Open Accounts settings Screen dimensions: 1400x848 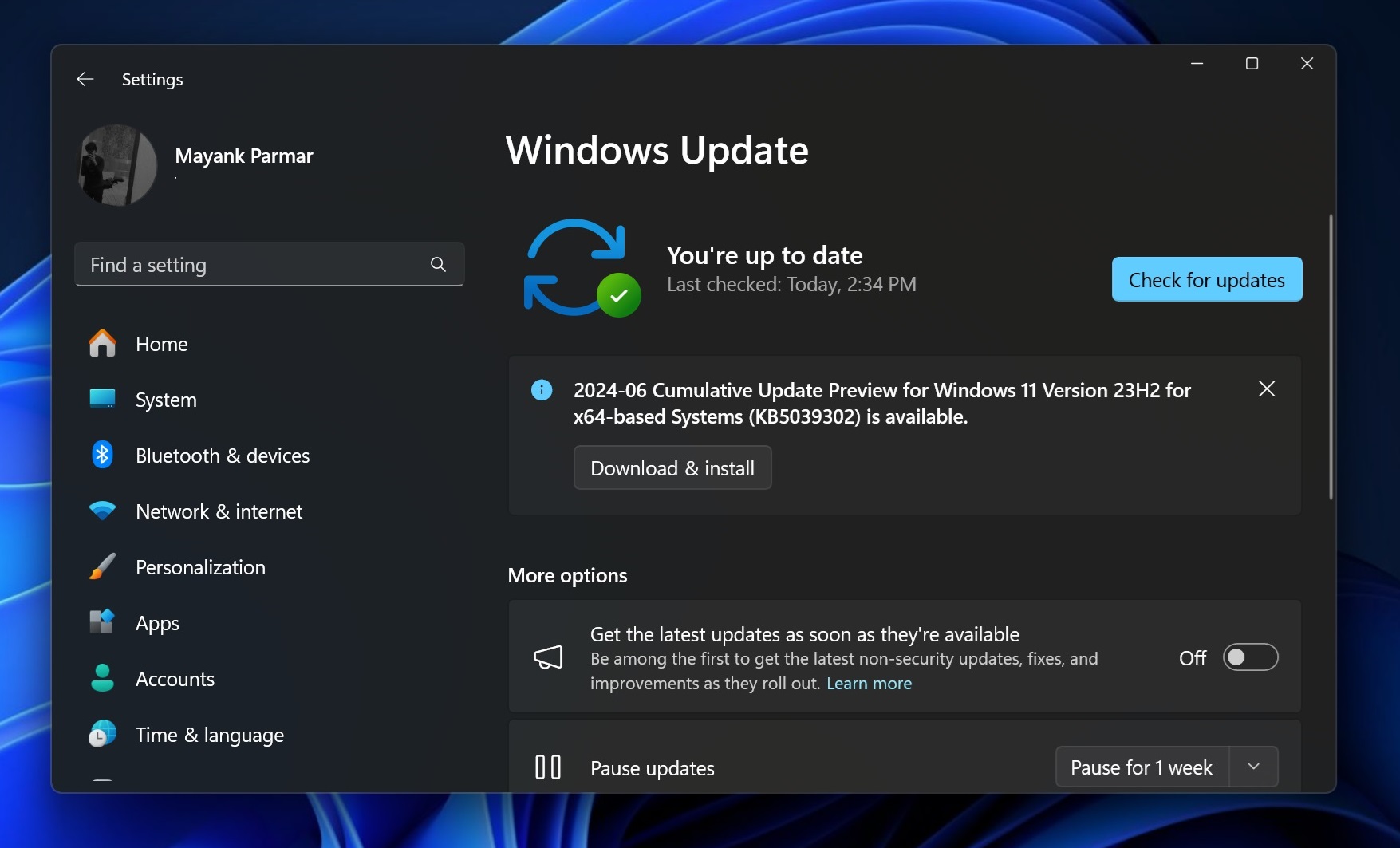click(270, 679)
